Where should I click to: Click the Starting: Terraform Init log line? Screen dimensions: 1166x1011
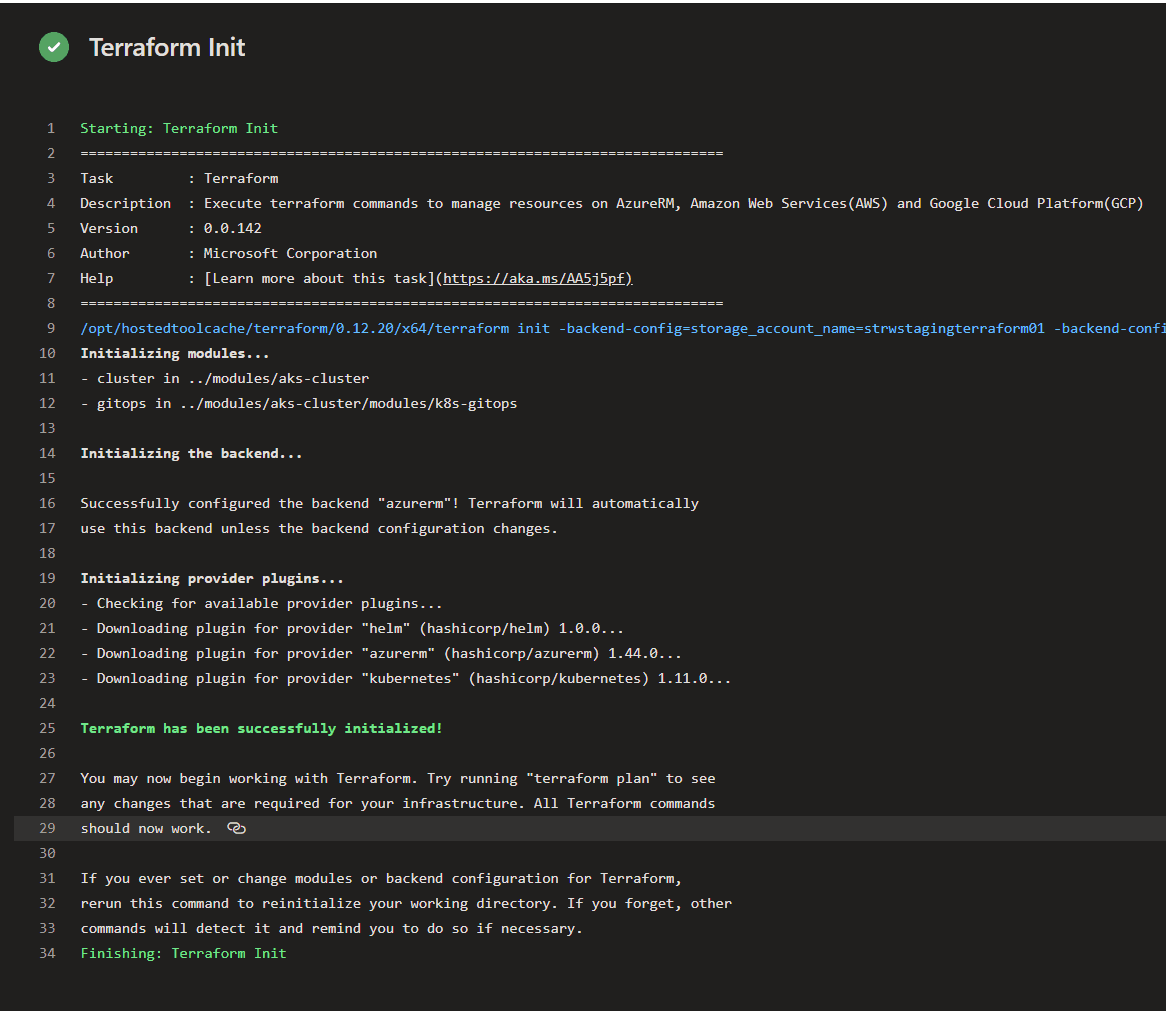[178, 128]
